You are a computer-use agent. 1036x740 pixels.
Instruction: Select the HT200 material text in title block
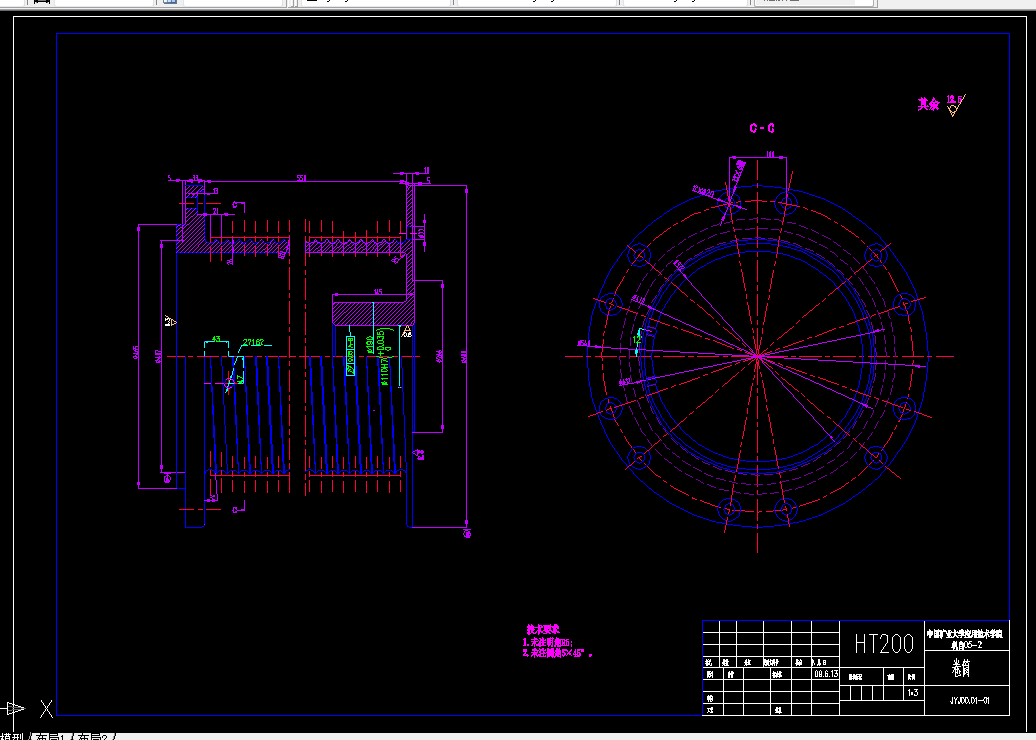[884, 643]
